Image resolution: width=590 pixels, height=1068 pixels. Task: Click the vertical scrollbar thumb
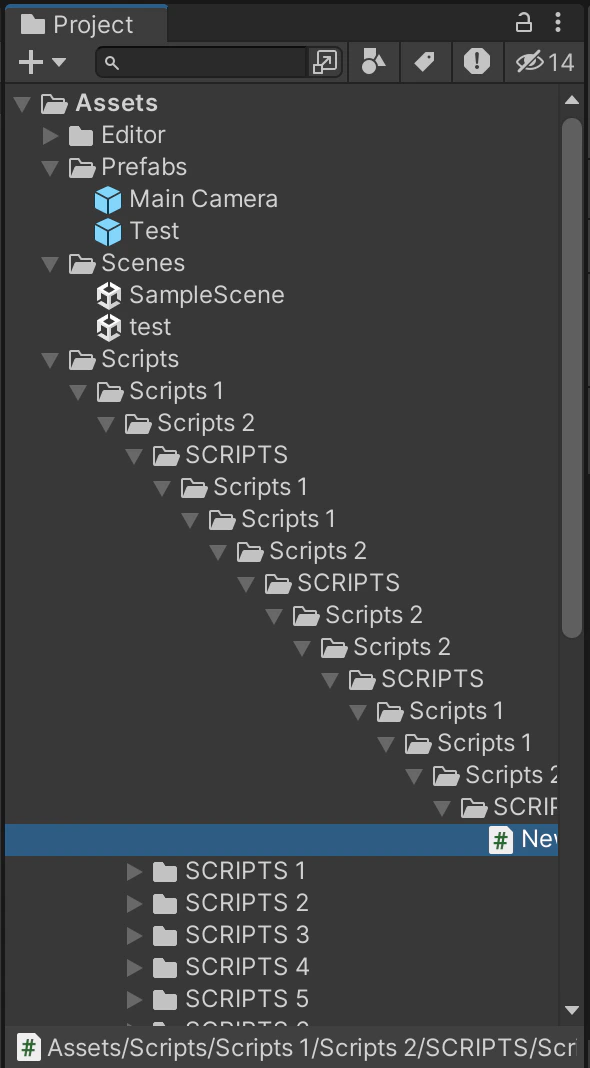point(572,378)
